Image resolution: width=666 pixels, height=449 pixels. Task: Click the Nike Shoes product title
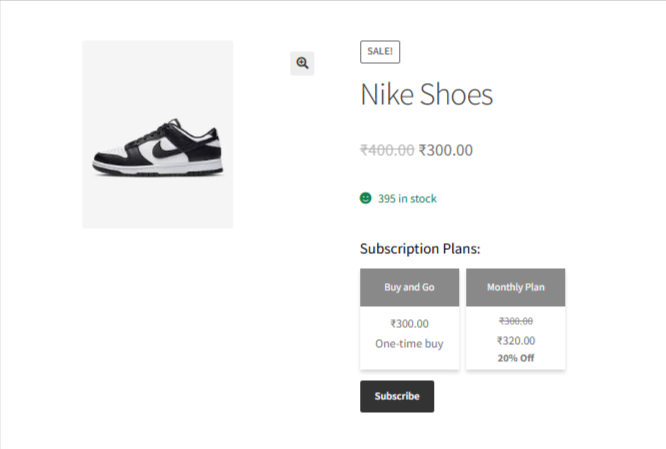point(426,95)
